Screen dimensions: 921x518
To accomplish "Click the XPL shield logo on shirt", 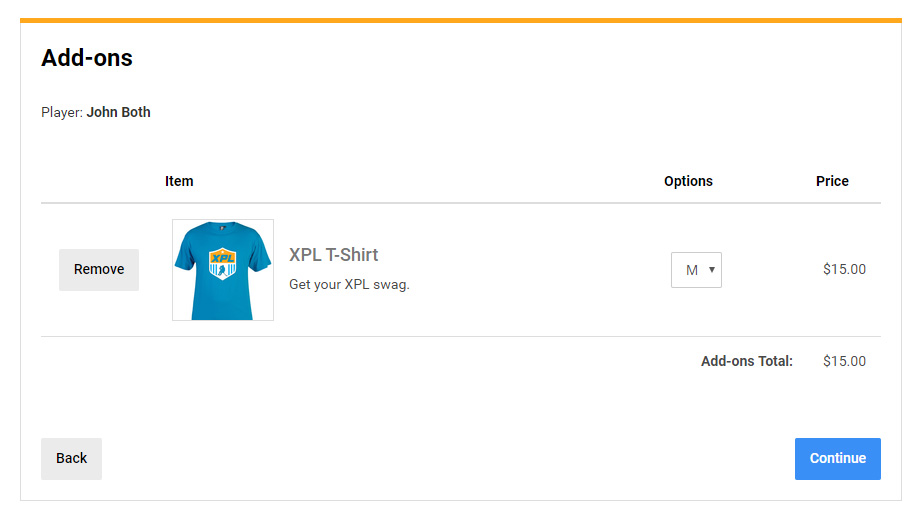I will tap(223, 264).
